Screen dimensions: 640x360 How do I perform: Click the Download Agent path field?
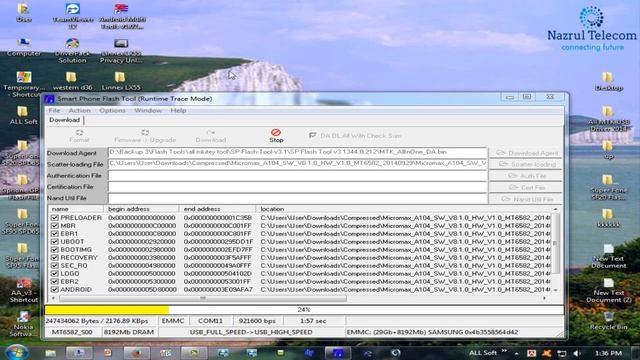(x=298, y=152)
